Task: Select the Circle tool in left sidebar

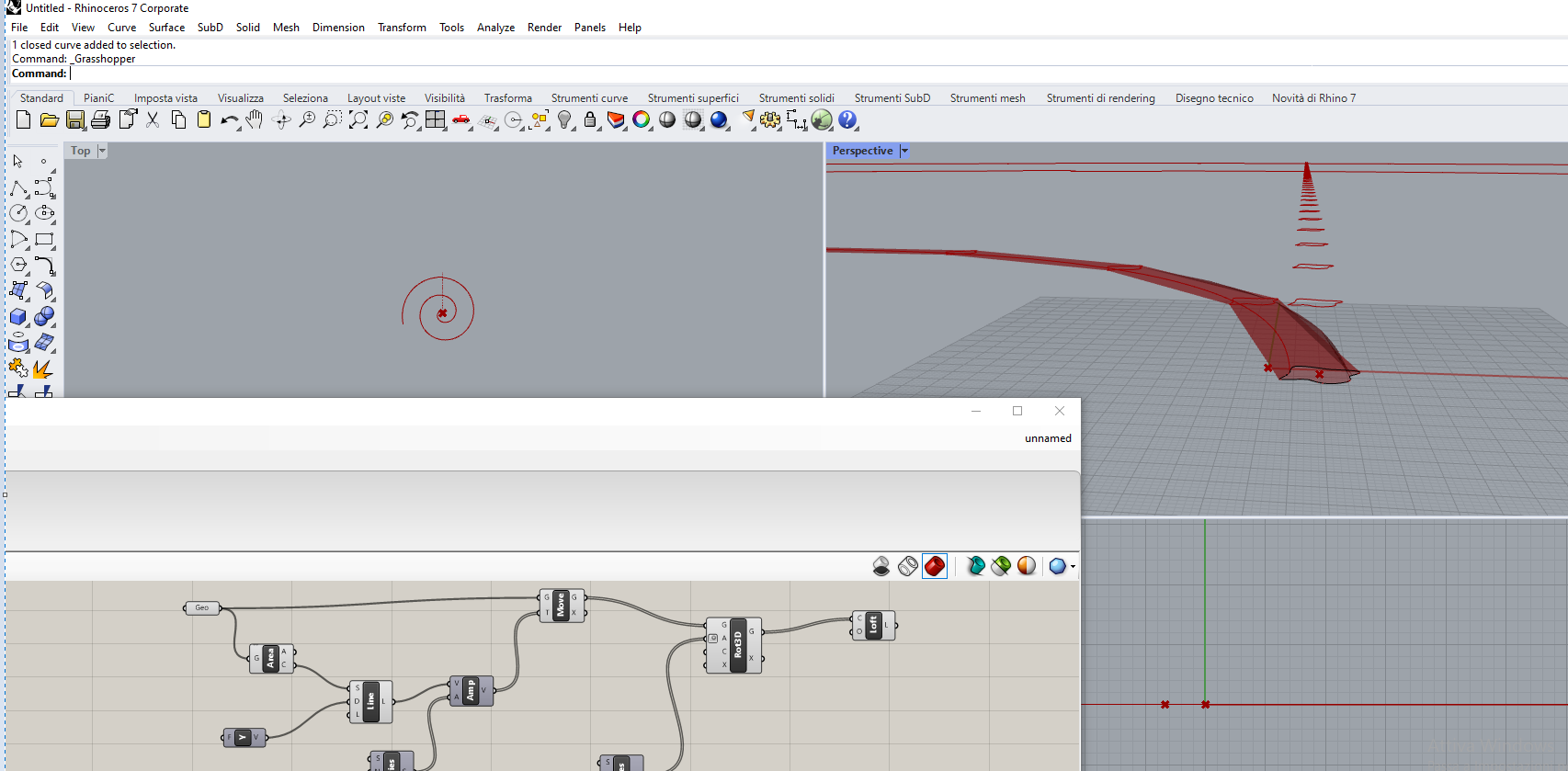Action: (x=18, y=213)
